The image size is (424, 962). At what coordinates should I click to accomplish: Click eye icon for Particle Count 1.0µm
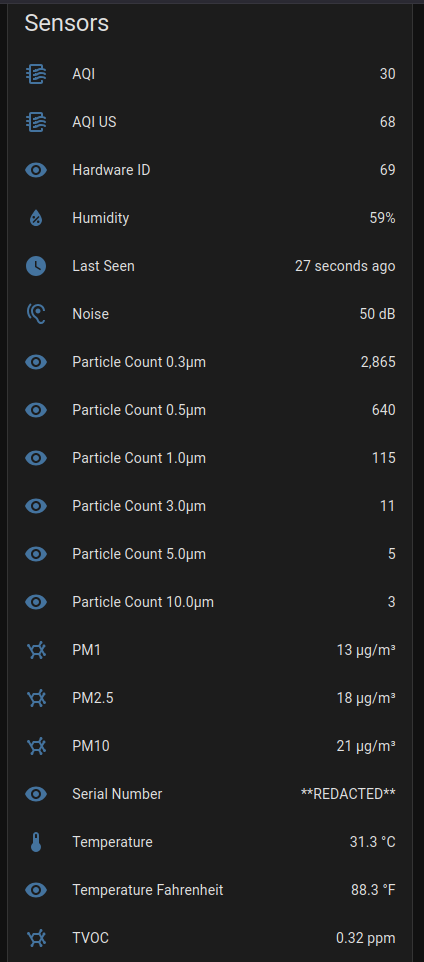[36, 458]
